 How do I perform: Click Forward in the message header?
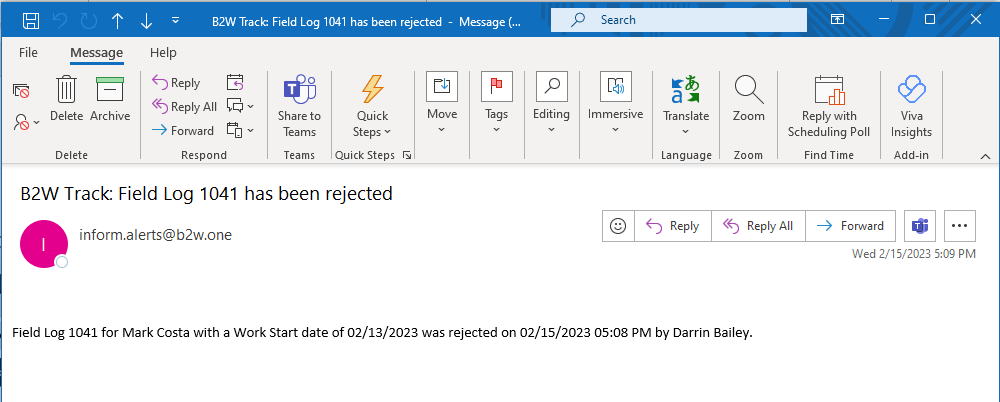(851, 226)
